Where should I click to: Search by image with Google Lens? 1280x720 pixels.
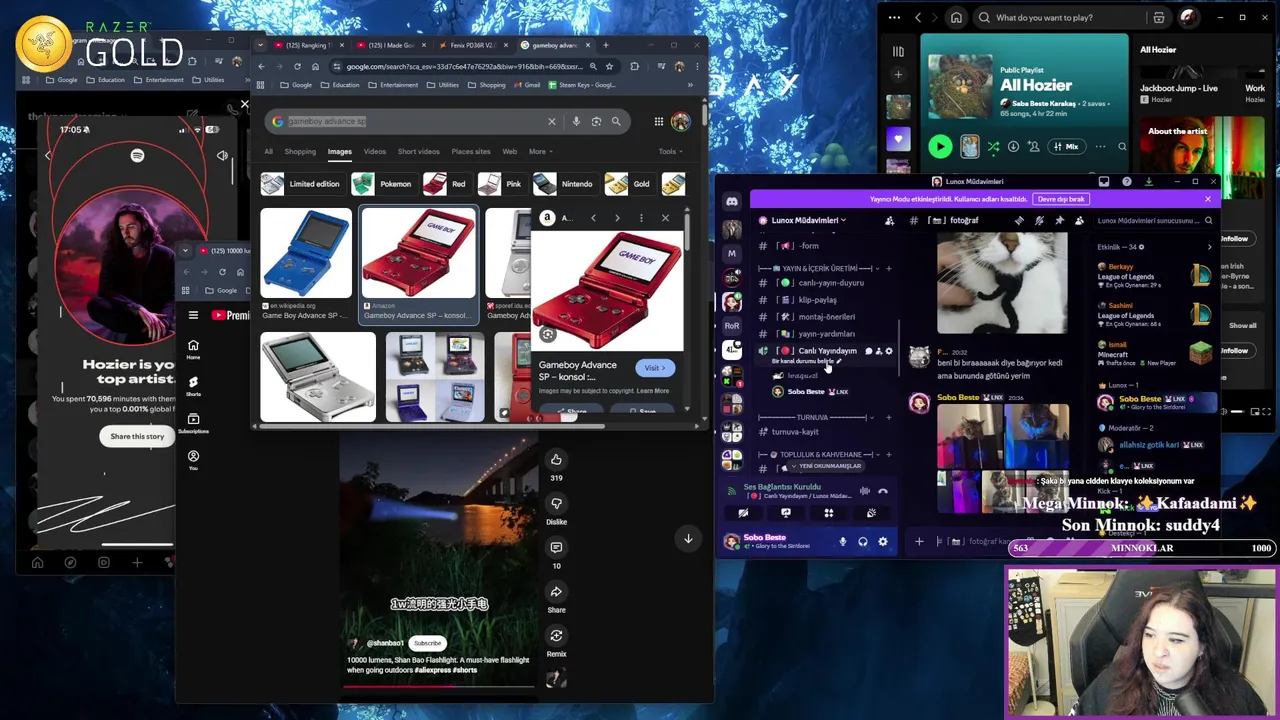[x=596, y=121]
